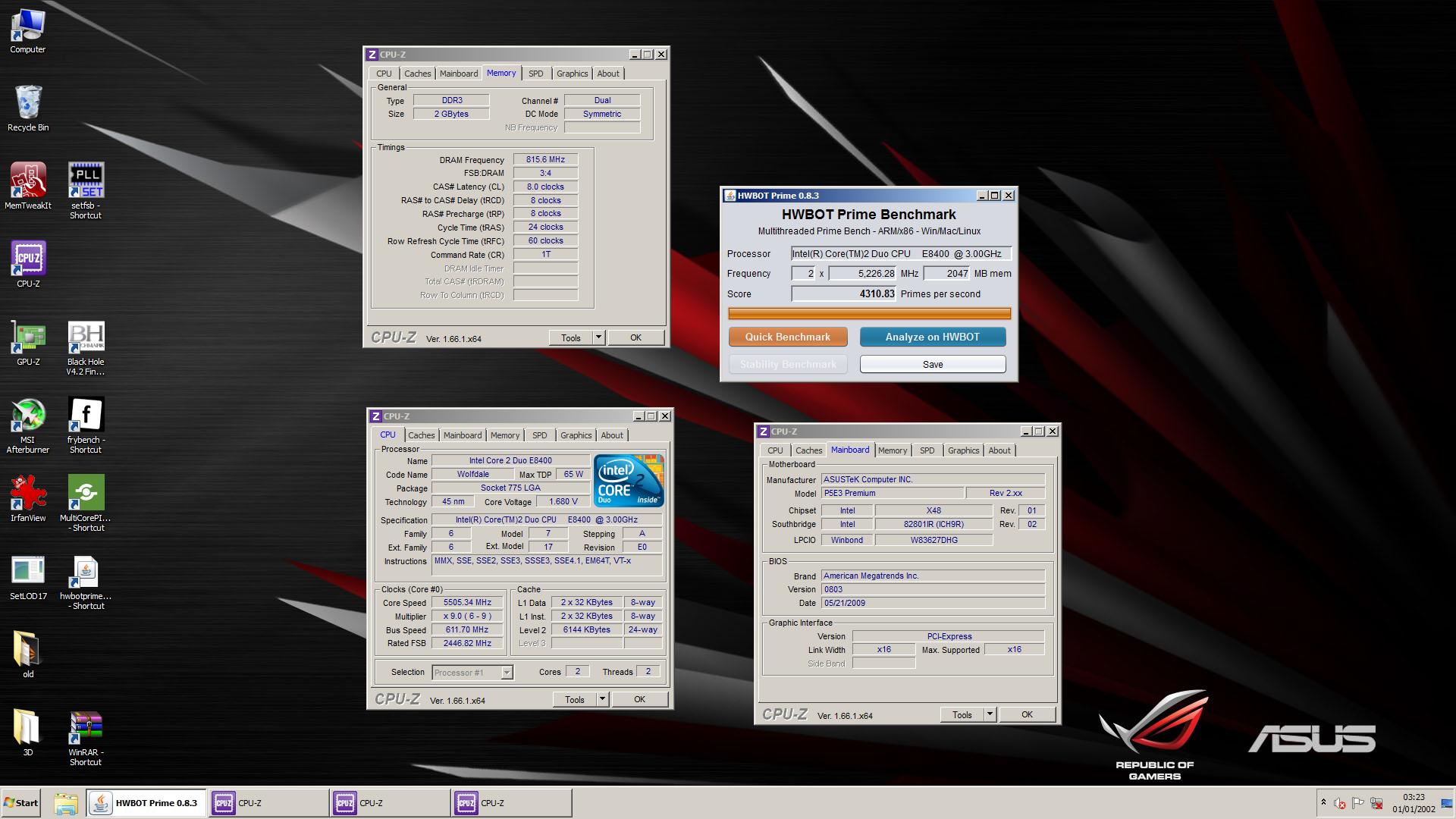Open the Recycle Bin icon
This screenshot has width=1456, height=819.
click(28, 108)
